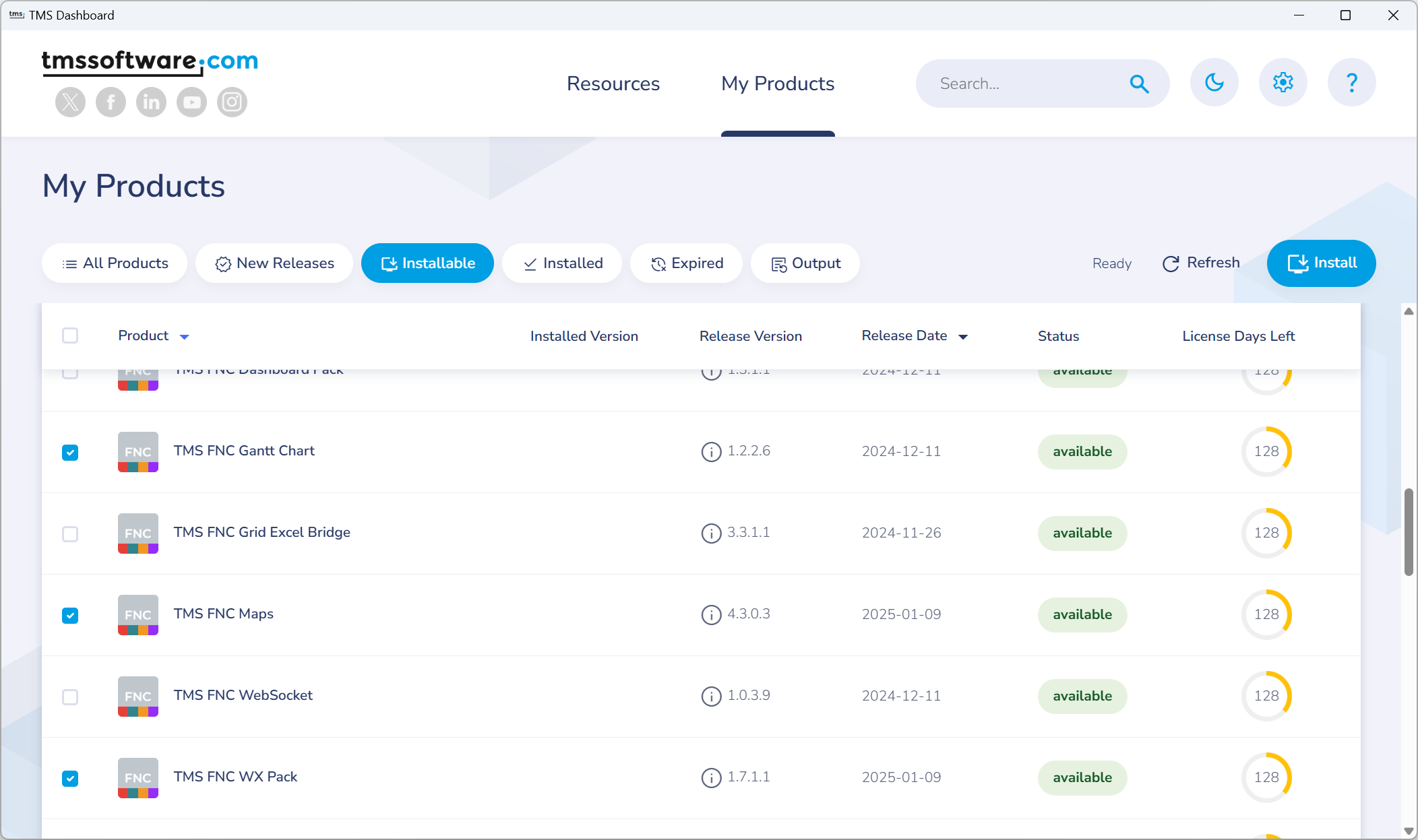Click the vertical scrollbar thumb
Screen dimensions: 1418x840
coord(1409,532)
